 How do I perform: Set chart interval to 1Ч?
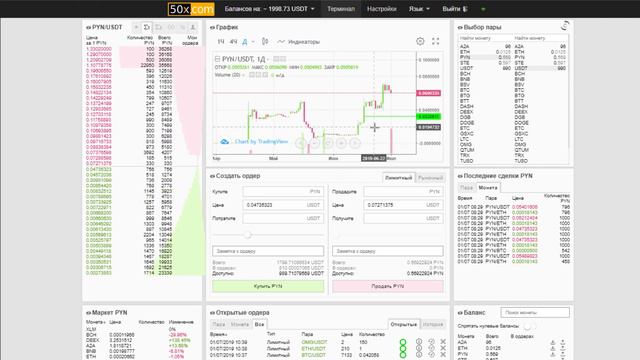click(221, 42)
